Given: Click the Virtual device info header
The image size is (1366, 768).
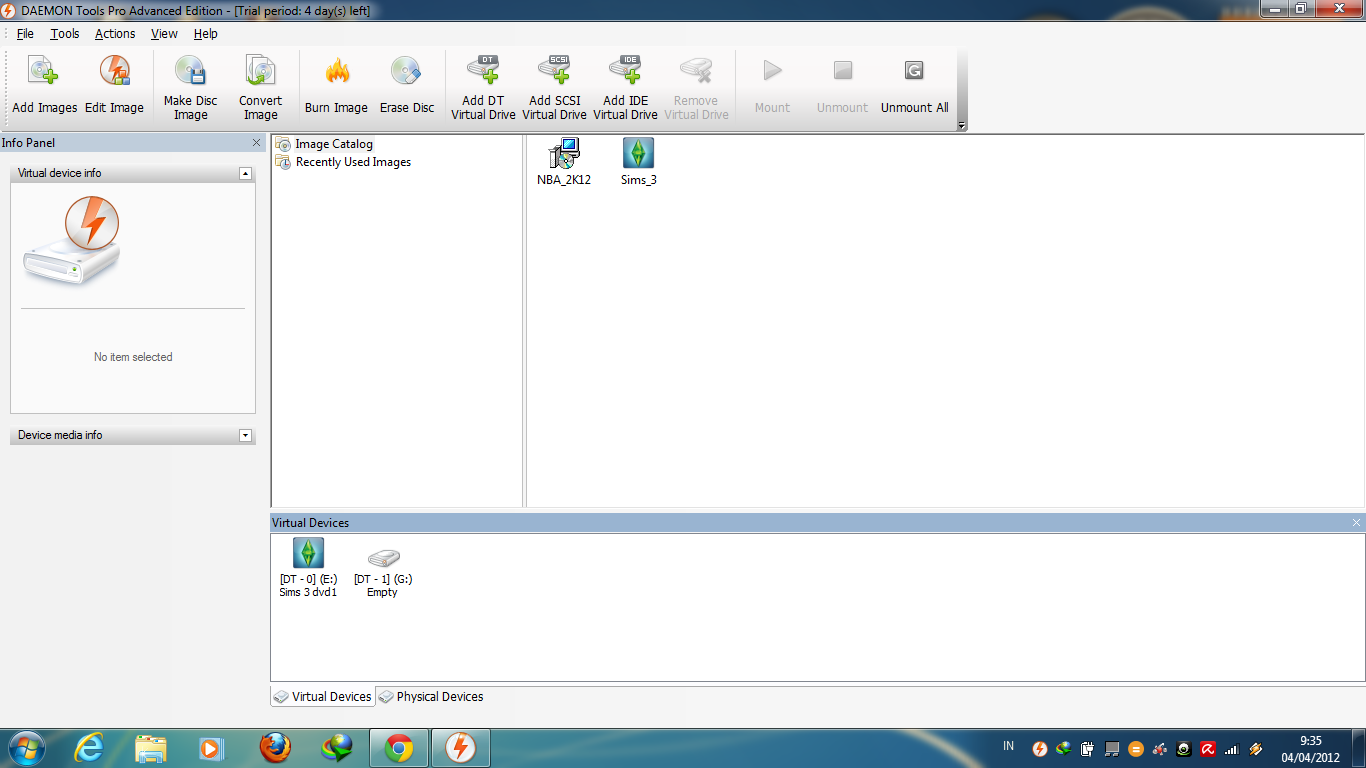Looking at the screenshot, I should coord(133,173).
